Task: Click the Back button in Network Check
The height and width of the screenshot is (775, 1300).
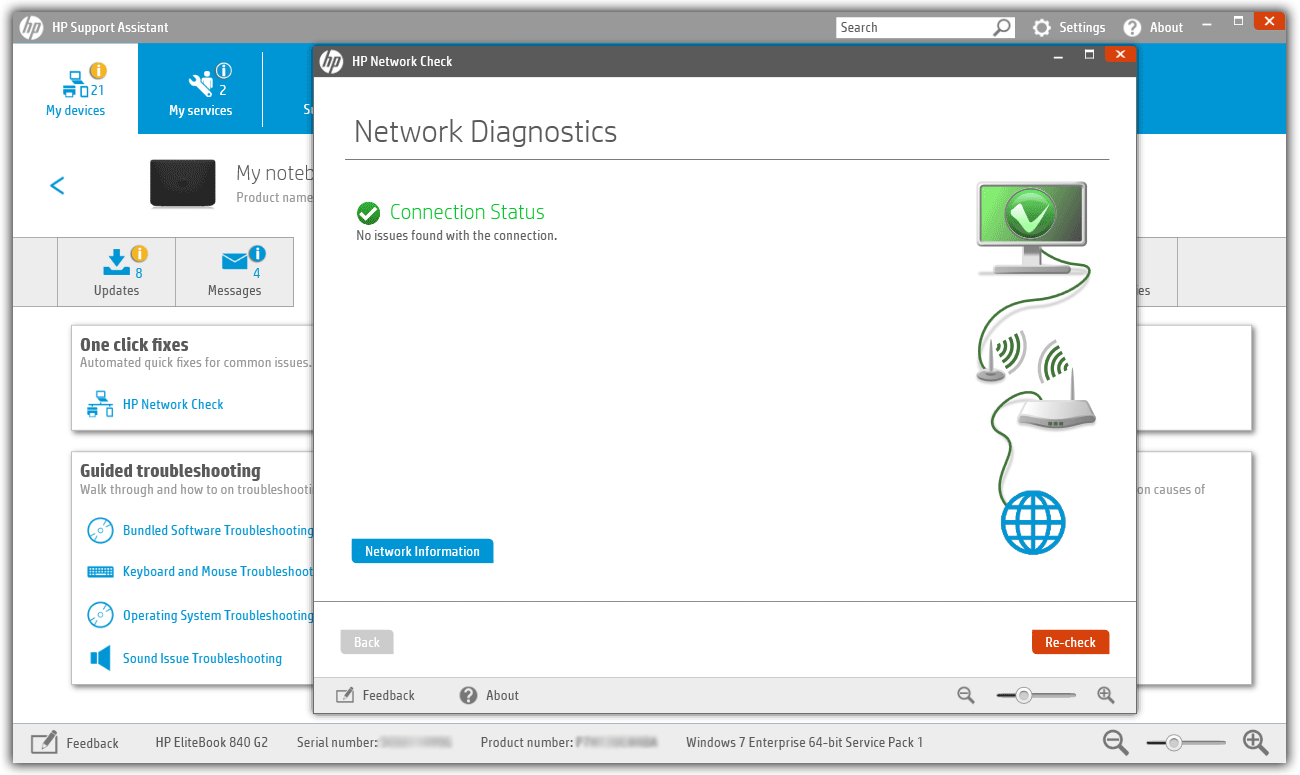Action: click(x=367, y=642)
